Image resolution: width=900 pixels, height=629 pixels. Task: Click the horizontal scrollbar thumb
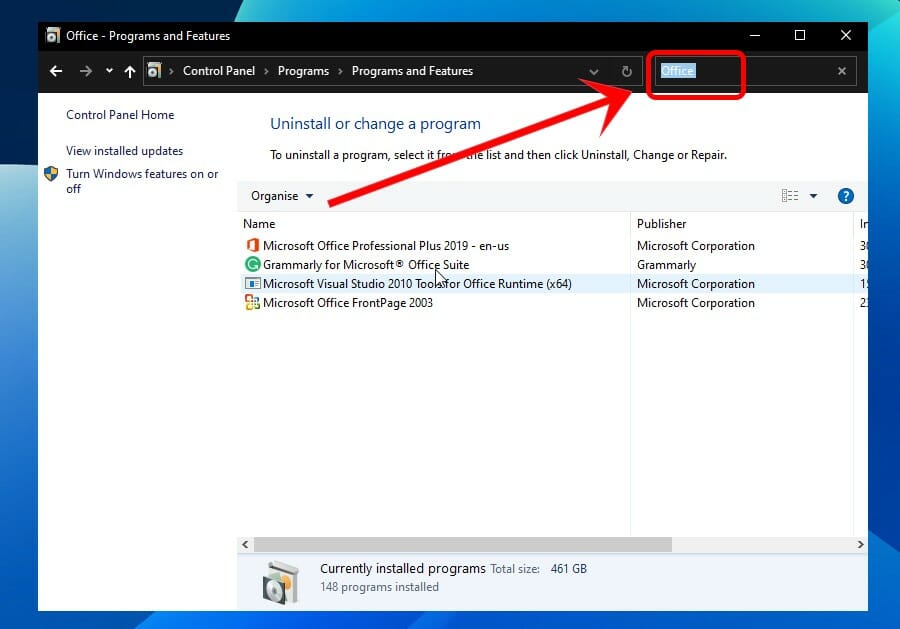(x=463, y=544)
